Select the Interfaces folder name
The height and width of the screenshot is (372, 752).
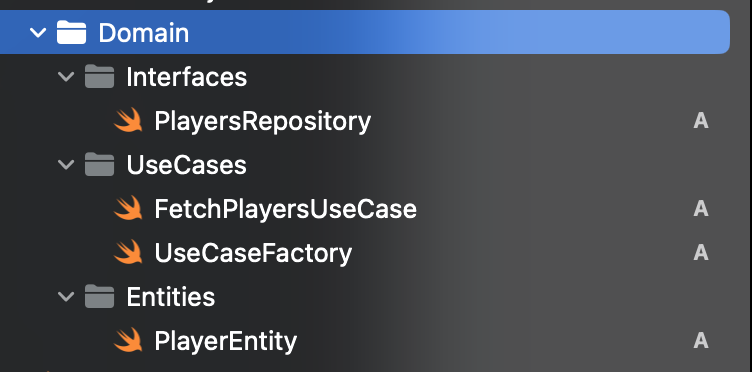pos(187,77)
